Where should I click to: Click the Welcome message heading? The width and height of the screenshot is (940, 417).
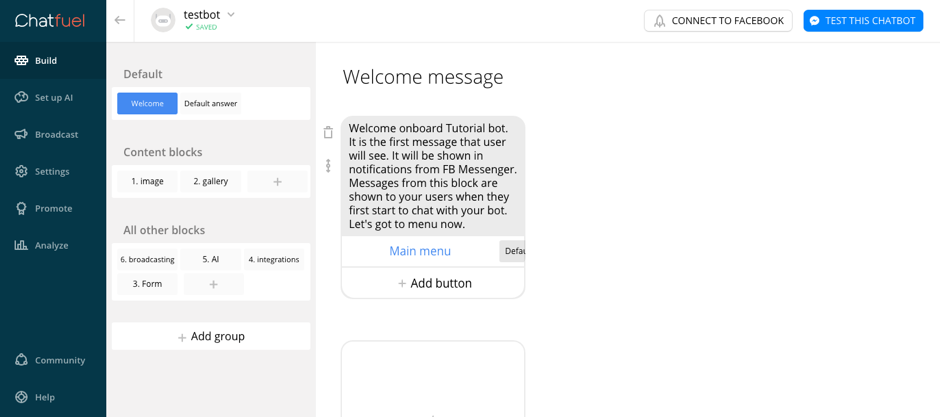click(423, 77)
